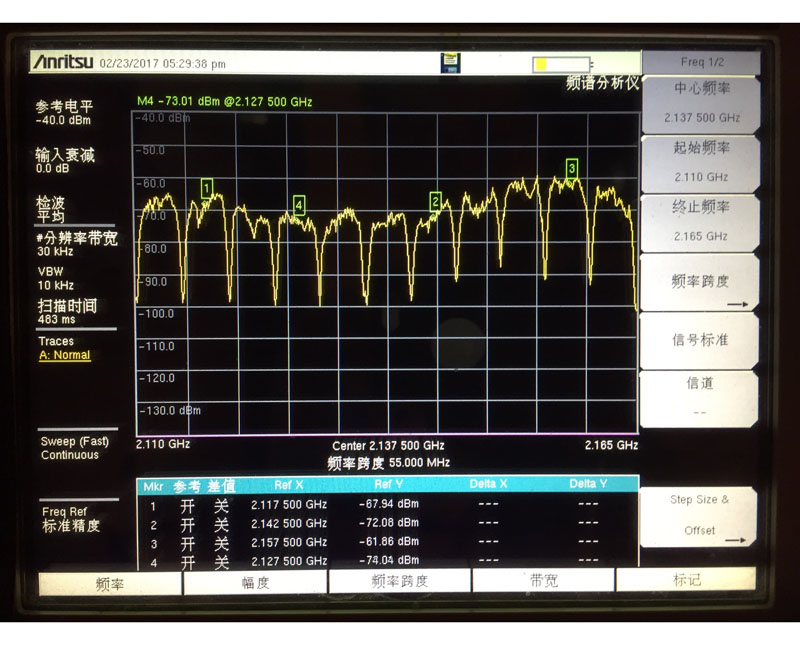Click the 输入衰减 0.0 dB setting
The width and height of the screenshot is (800, 645).
[65, 160]
